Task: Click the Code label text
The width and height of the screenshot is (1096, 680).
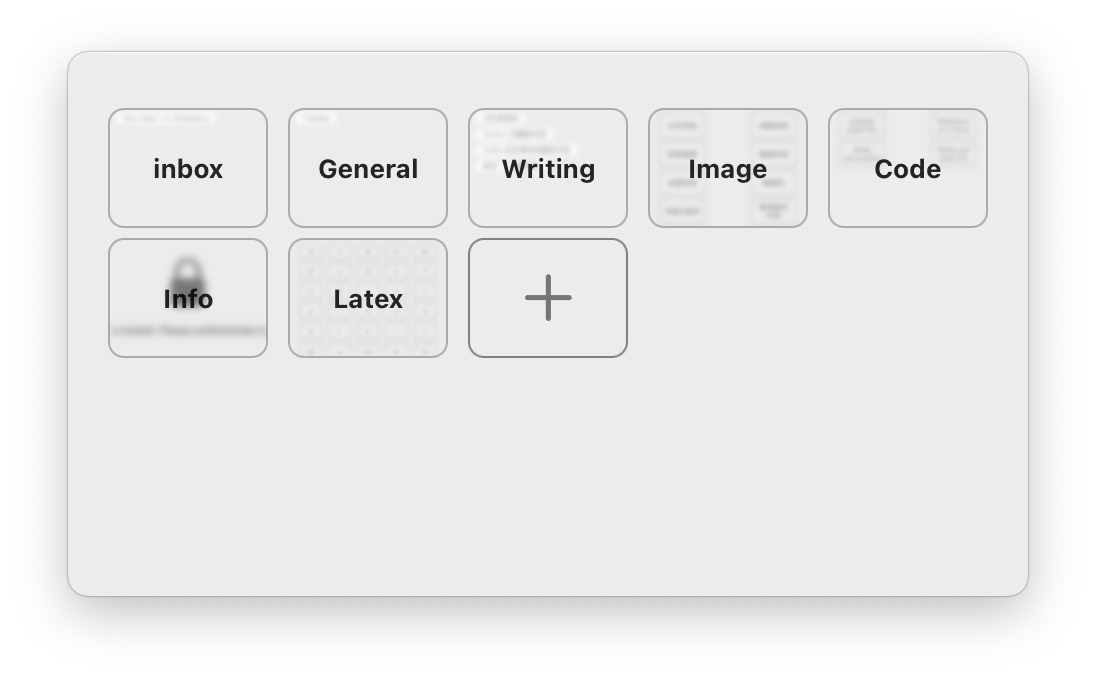Action: click(x=907, y=169)
